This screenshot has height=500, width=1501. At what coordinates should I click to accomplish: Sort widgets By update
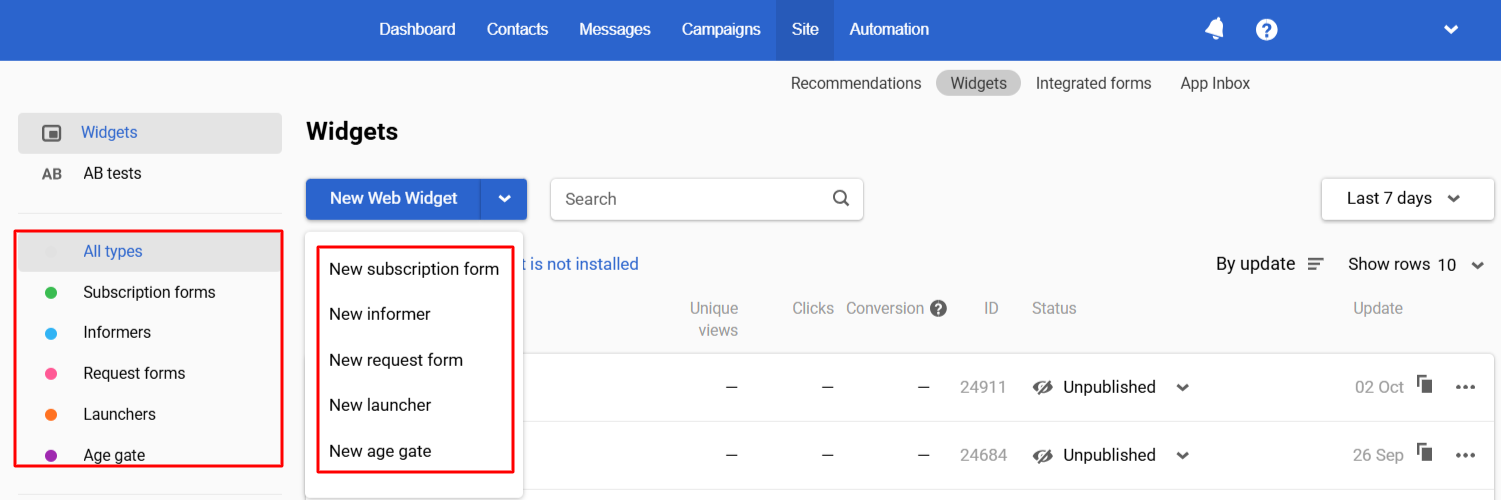point(1255,264)
